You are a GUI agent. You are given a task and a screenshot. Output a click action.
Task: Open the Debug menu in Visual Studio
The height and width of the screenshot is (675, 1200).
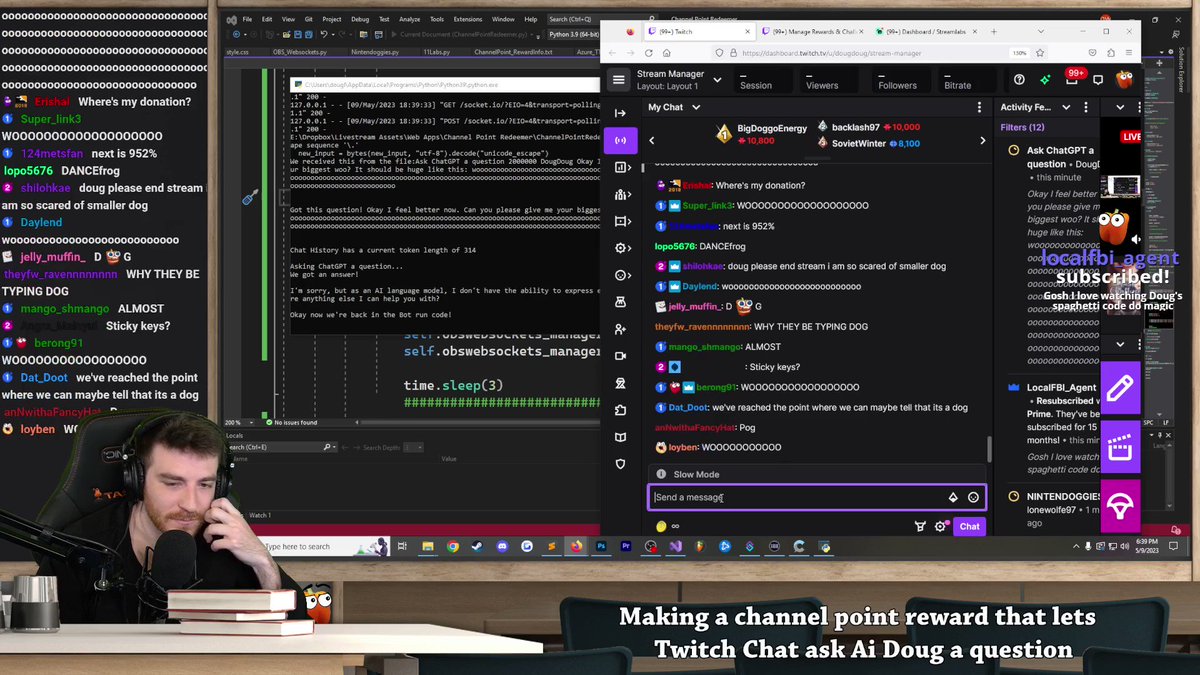tap(360, 19)
